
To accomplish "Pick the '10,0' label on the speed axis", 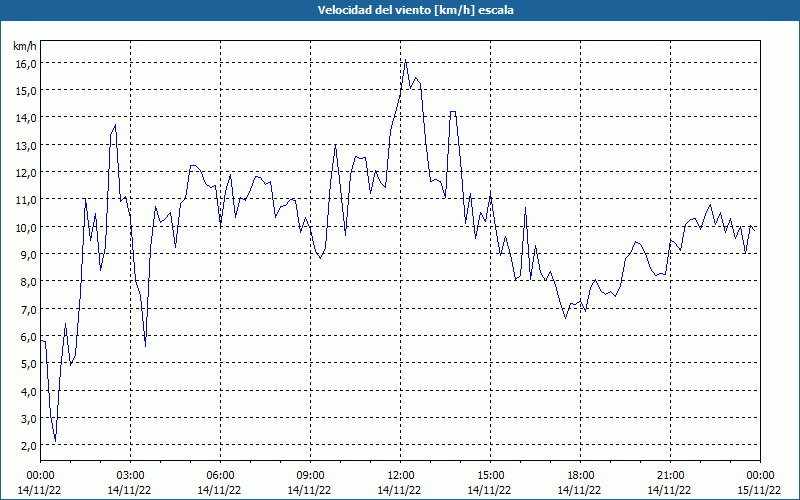I will [26, 227].
